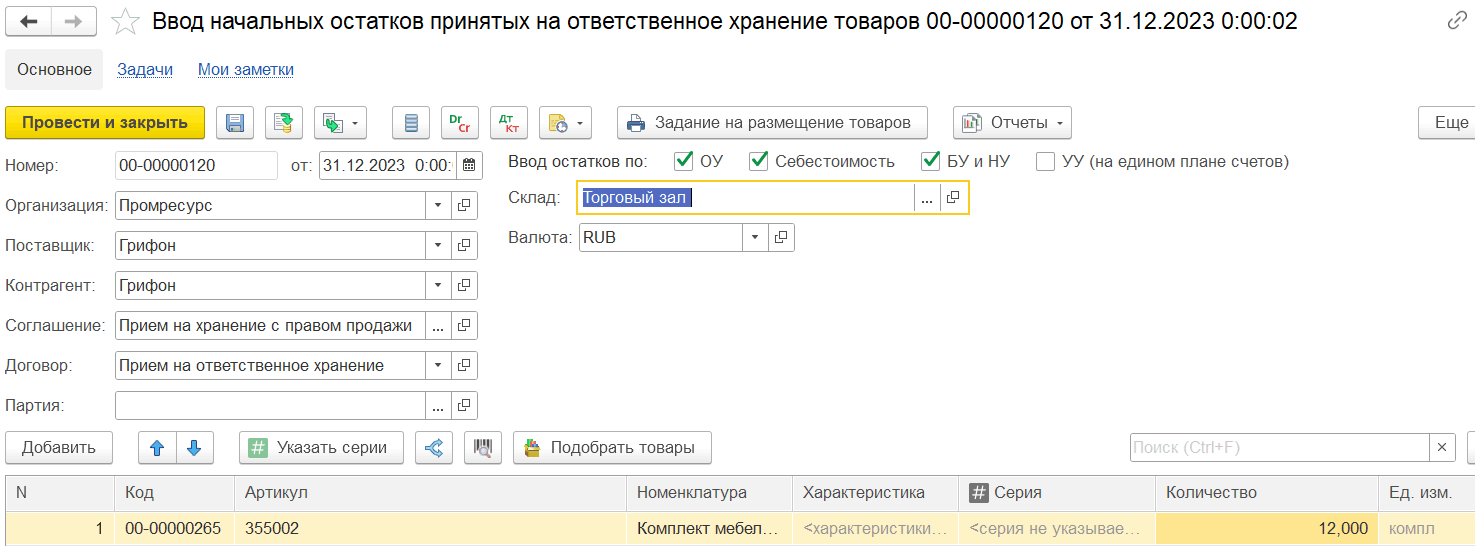Enable УУ (на едином плане счетов) checkbox
Image resolution: width=1475 pixels, height=546 pixels.
coord(1046,161)
